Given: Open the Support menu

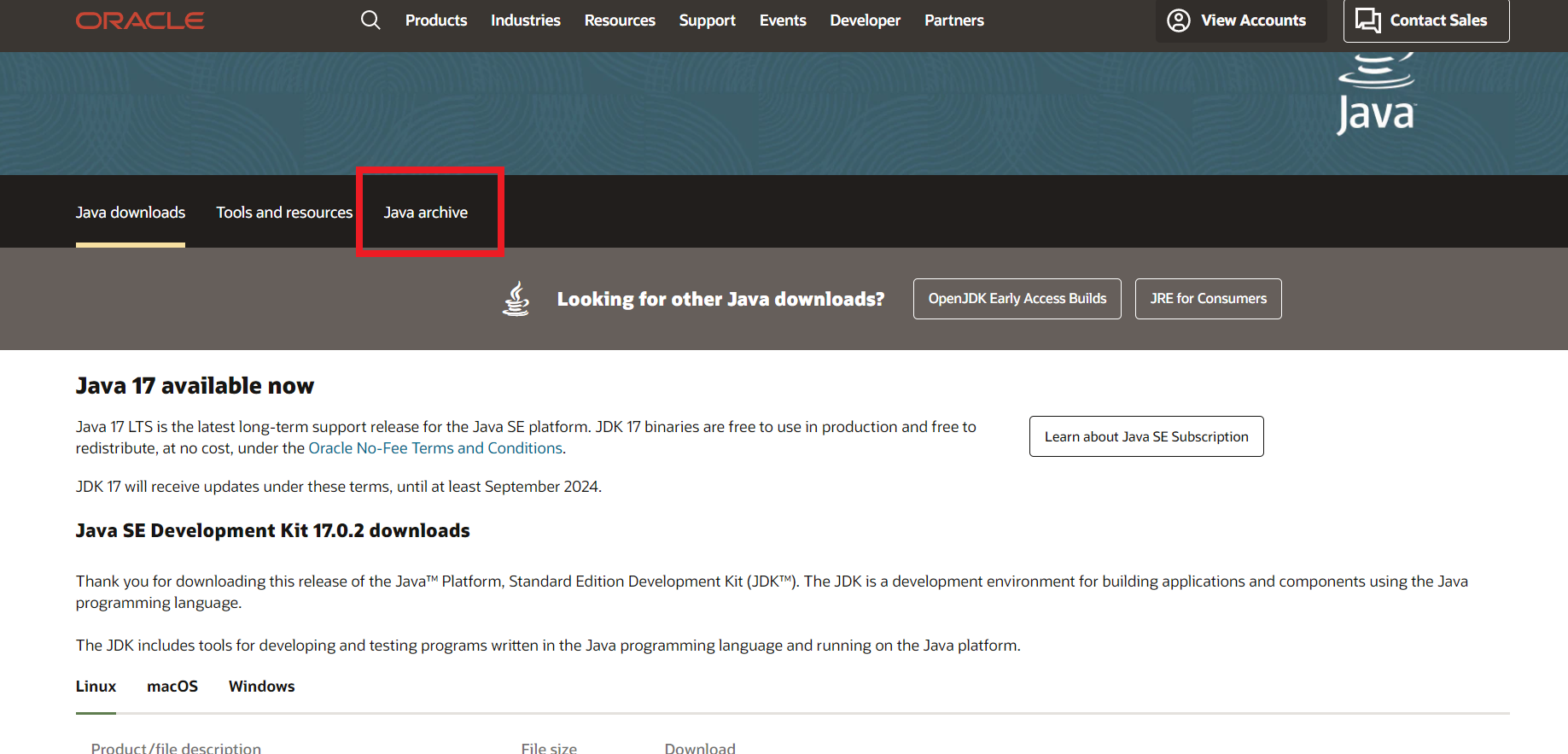Looking at the screenshot, I should (x=707, y=20).
